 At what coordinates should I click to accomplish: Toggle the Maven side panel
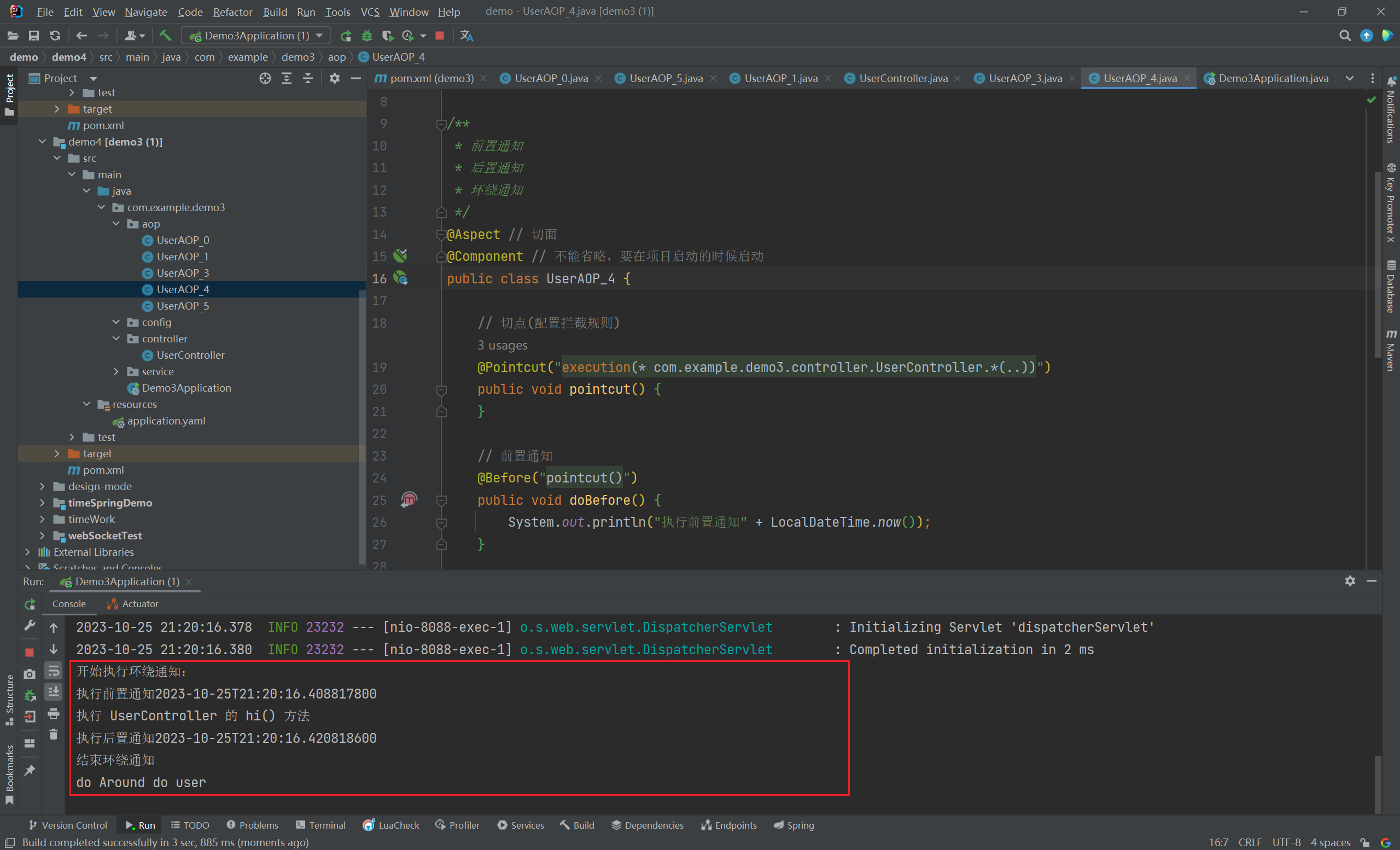pos(1390,350)
